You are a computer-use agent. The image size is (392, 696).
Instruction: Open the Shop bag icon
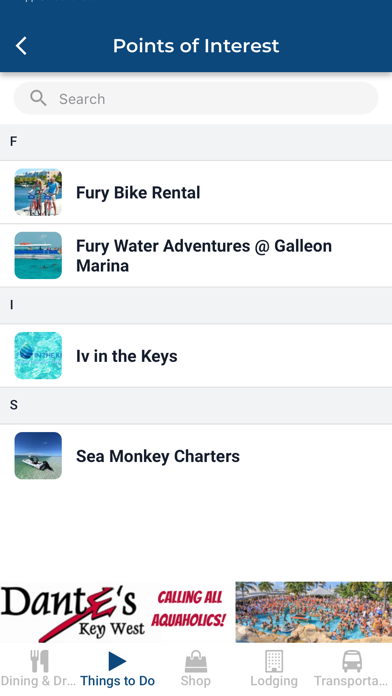[x=196, y=661]
